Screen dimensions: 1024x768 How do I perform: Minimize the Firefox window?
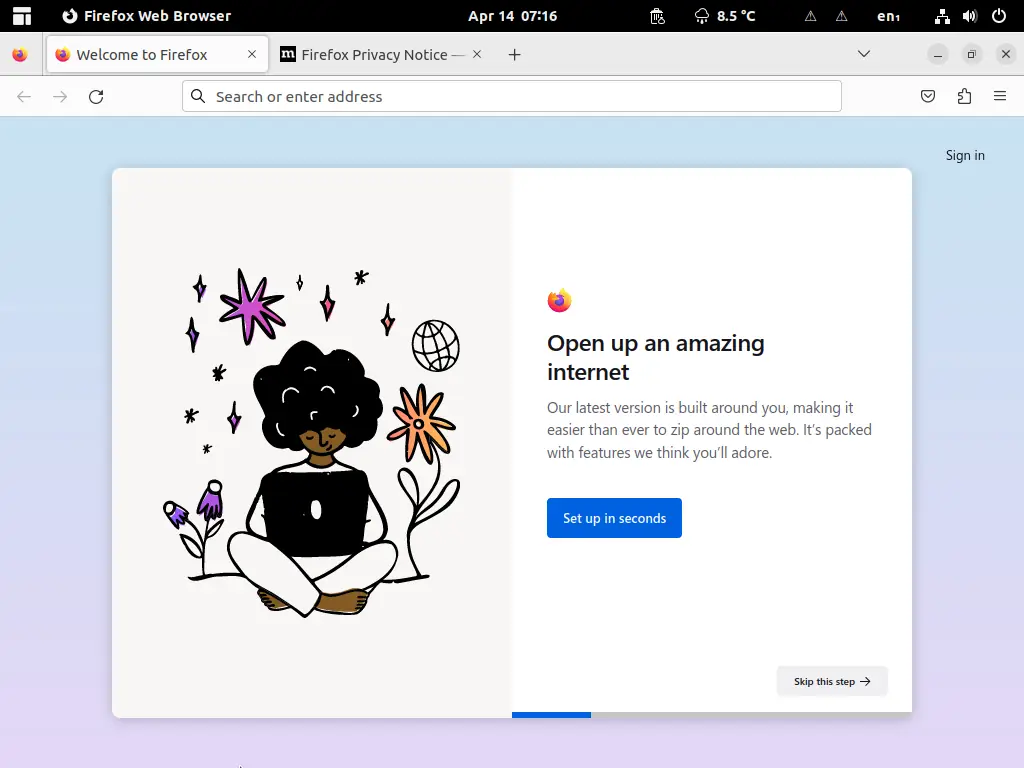[x=938, y=55]
